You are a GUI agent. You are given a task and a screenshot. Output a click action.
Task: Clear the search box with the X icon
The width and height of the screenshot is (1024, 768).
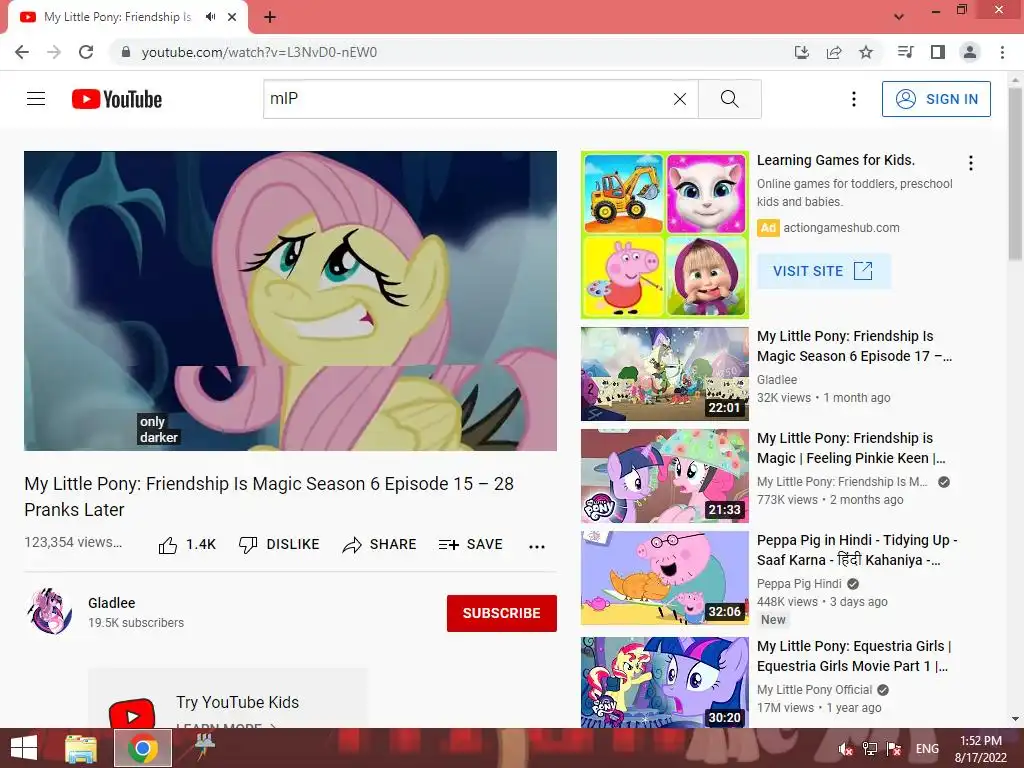(x=680, y=99)
